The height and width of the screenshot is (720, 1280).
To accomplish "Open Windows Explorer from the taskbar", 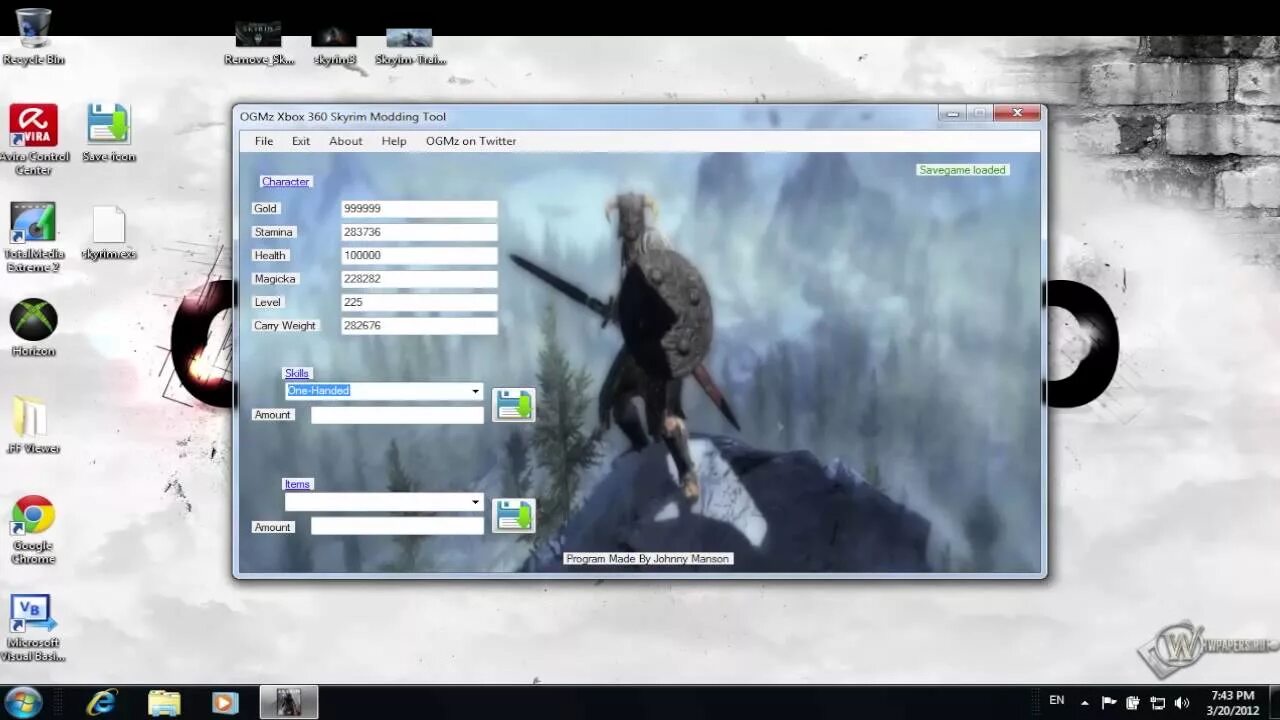I will (164, 702).
